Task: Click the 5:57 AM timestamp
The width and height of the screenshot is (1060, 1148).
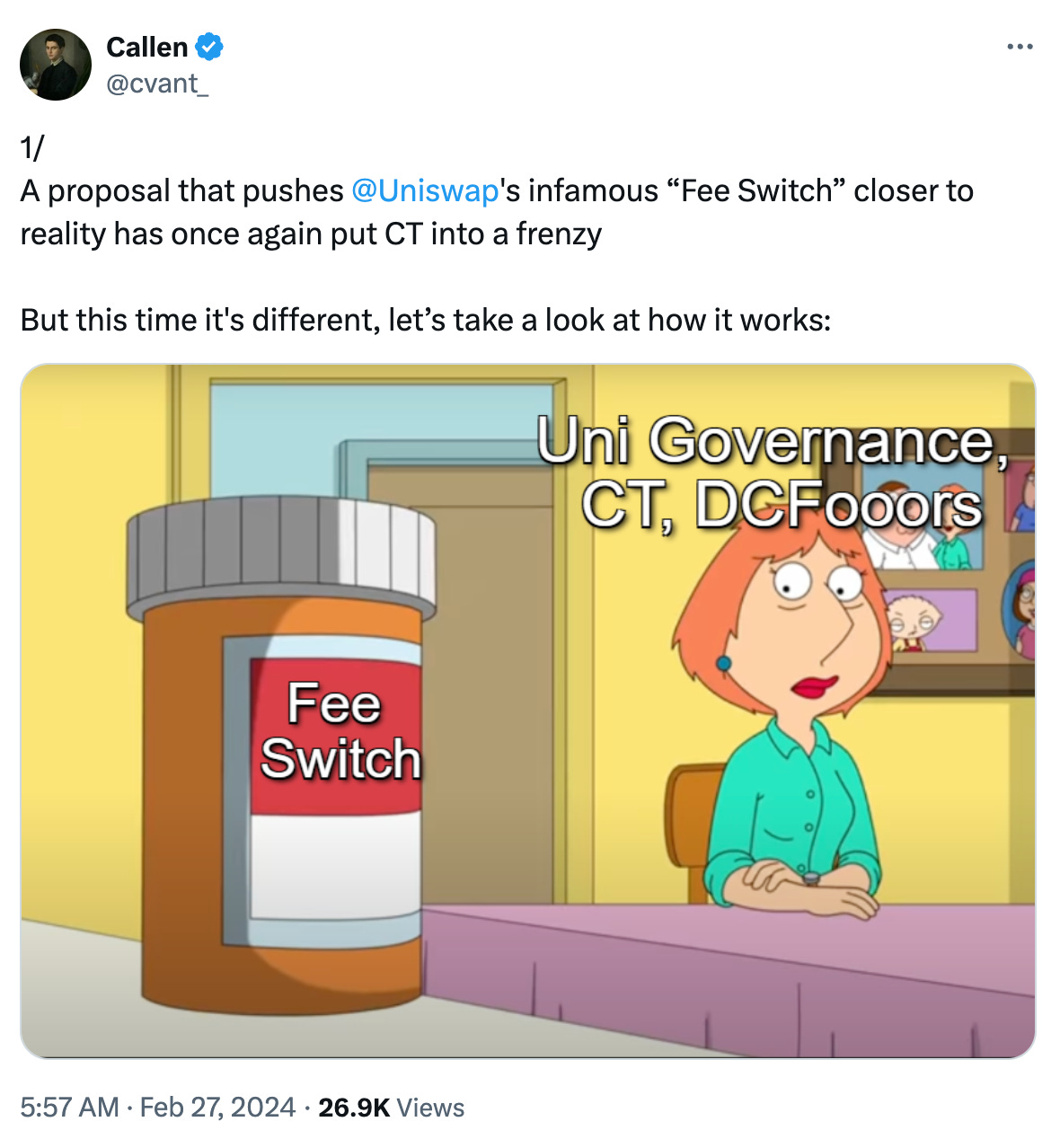Action: click(69, 1107)
